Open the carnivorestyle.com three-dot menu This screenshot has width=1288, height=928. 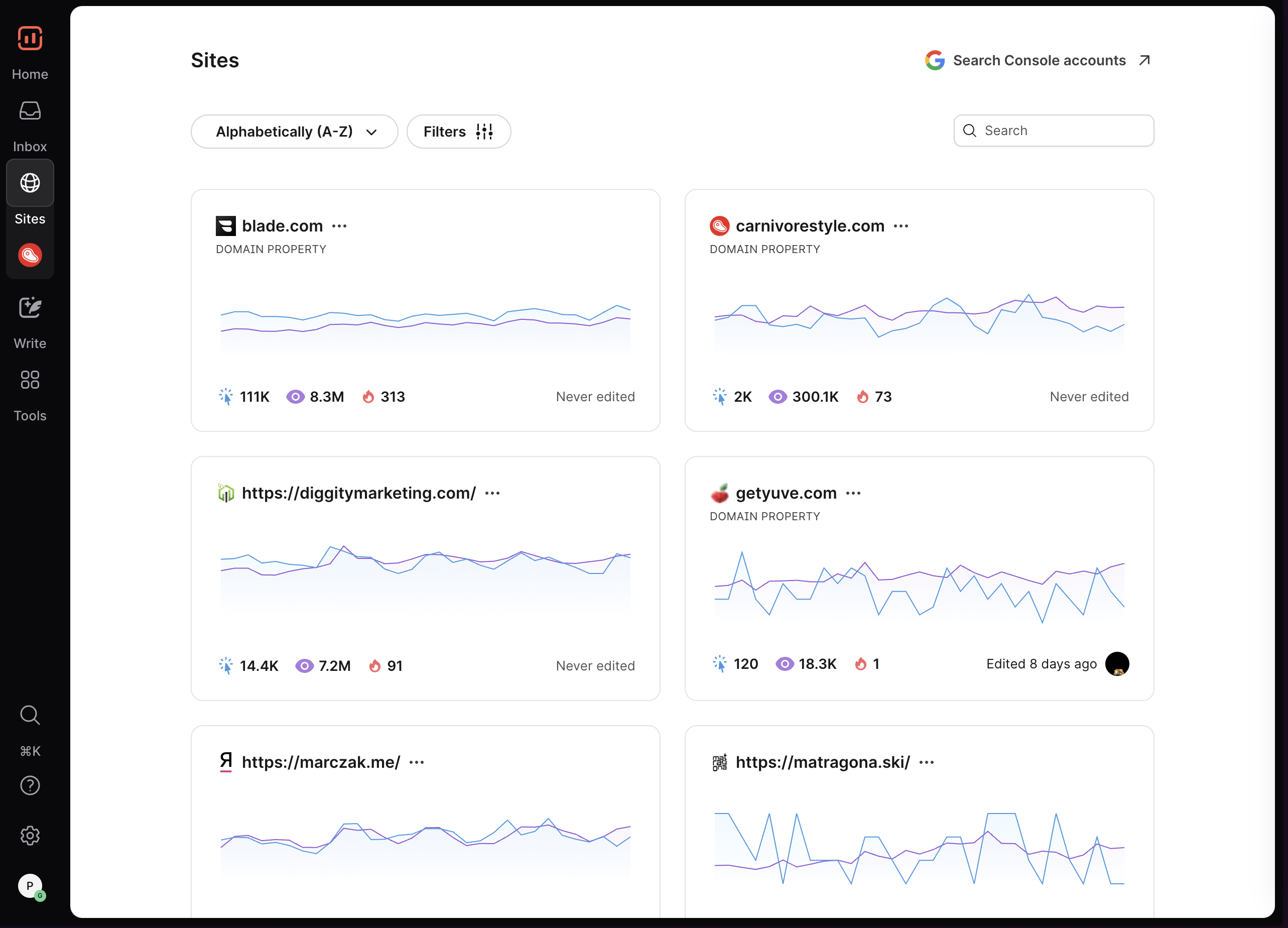click(900, 226)
